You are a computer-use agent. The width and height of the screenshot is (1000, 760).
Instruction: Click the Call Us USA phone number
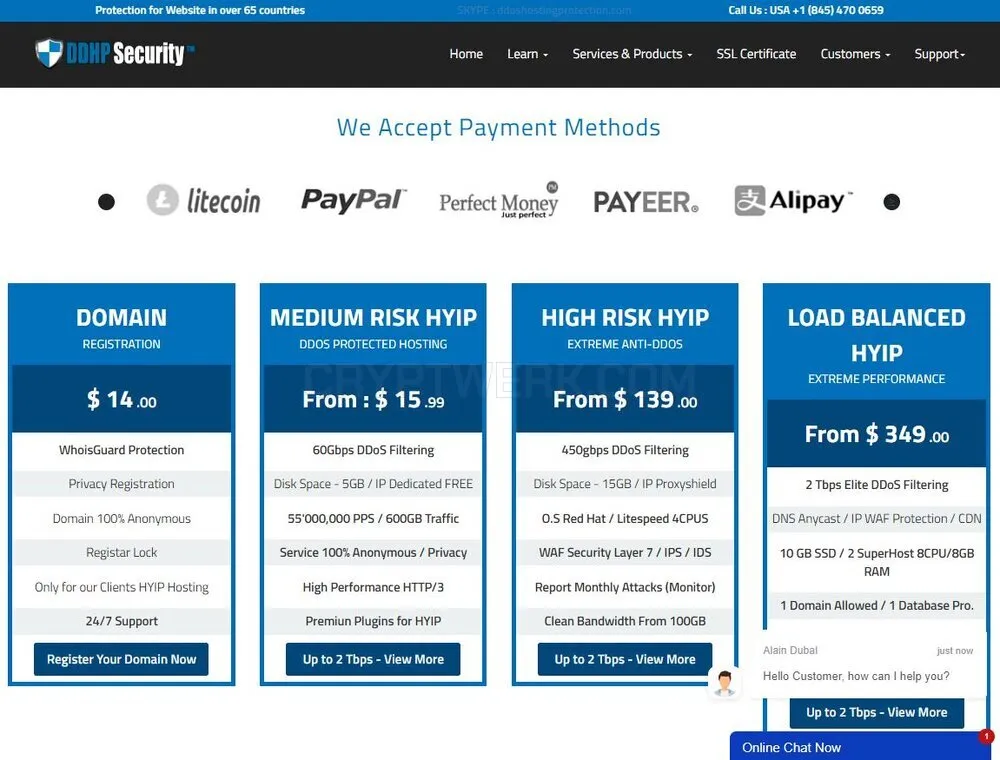(x=806, y=10)
